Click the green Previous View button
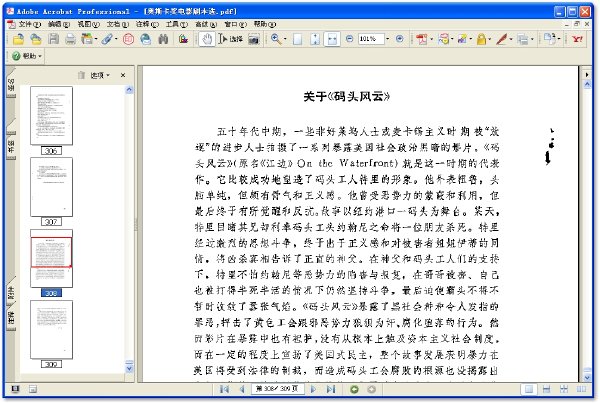This screenshot has width=600, height=404. coord(354,389)
